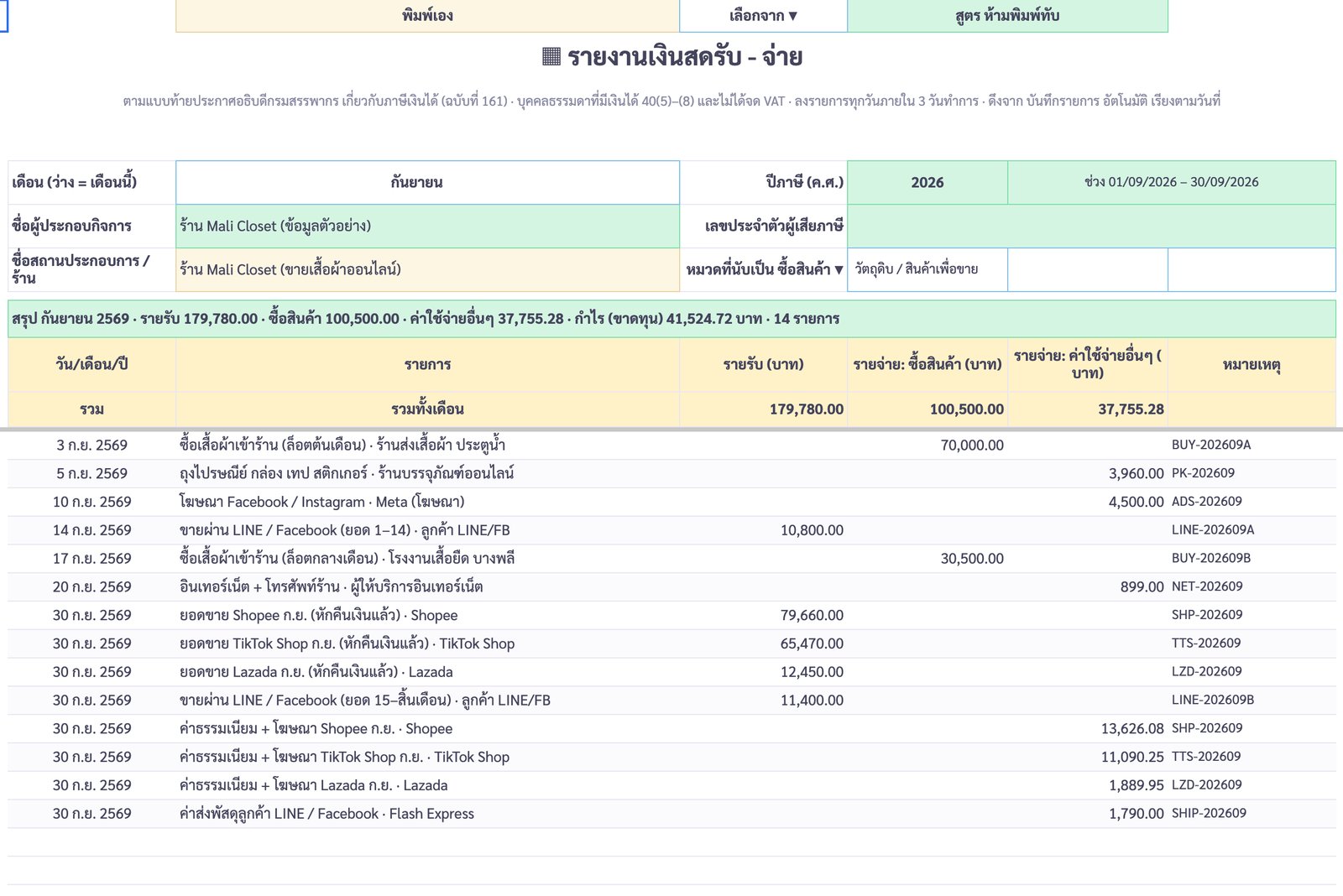Select the 10,800.00 LINE sales income
Viewport: 1343px width, 896px height.
[764, 530]
